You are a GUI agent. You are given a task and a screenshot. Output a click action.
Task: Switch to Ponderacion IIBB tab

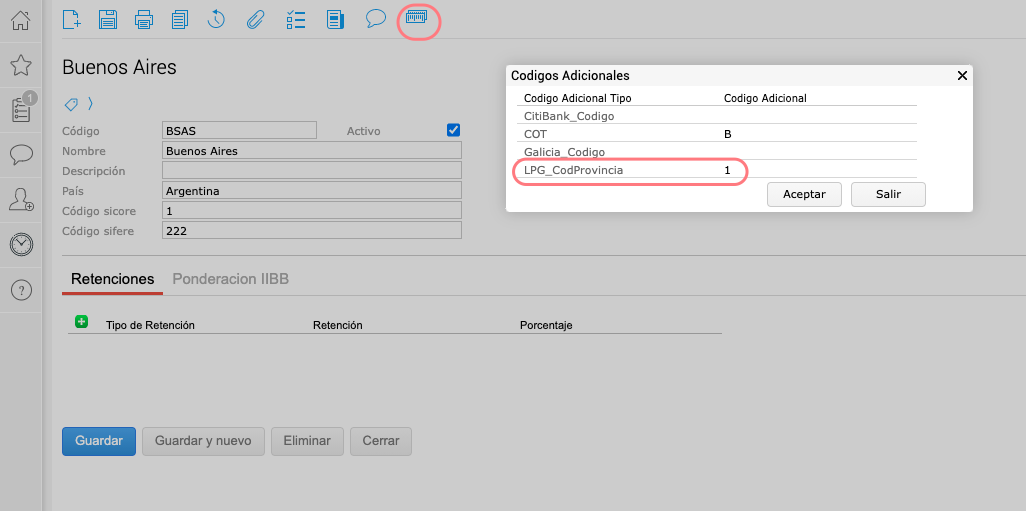click(x=231, y=279)
